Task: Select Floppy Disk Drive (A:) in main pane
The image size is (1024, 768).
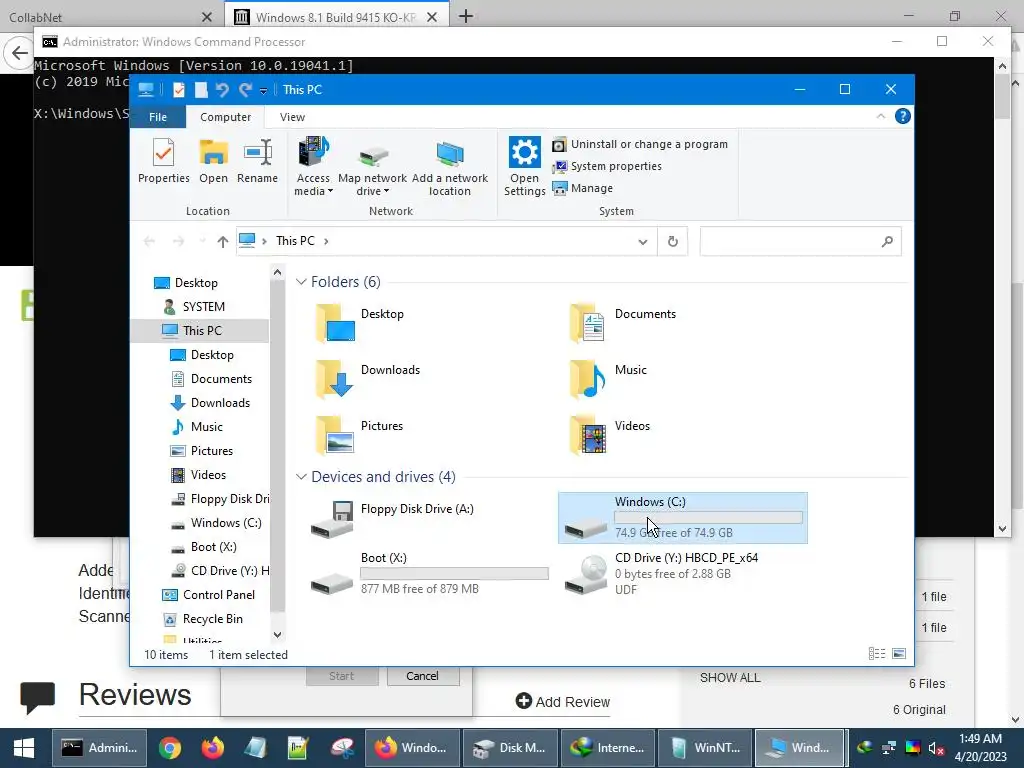Action: pyautogui.click(x=392, y=519)
